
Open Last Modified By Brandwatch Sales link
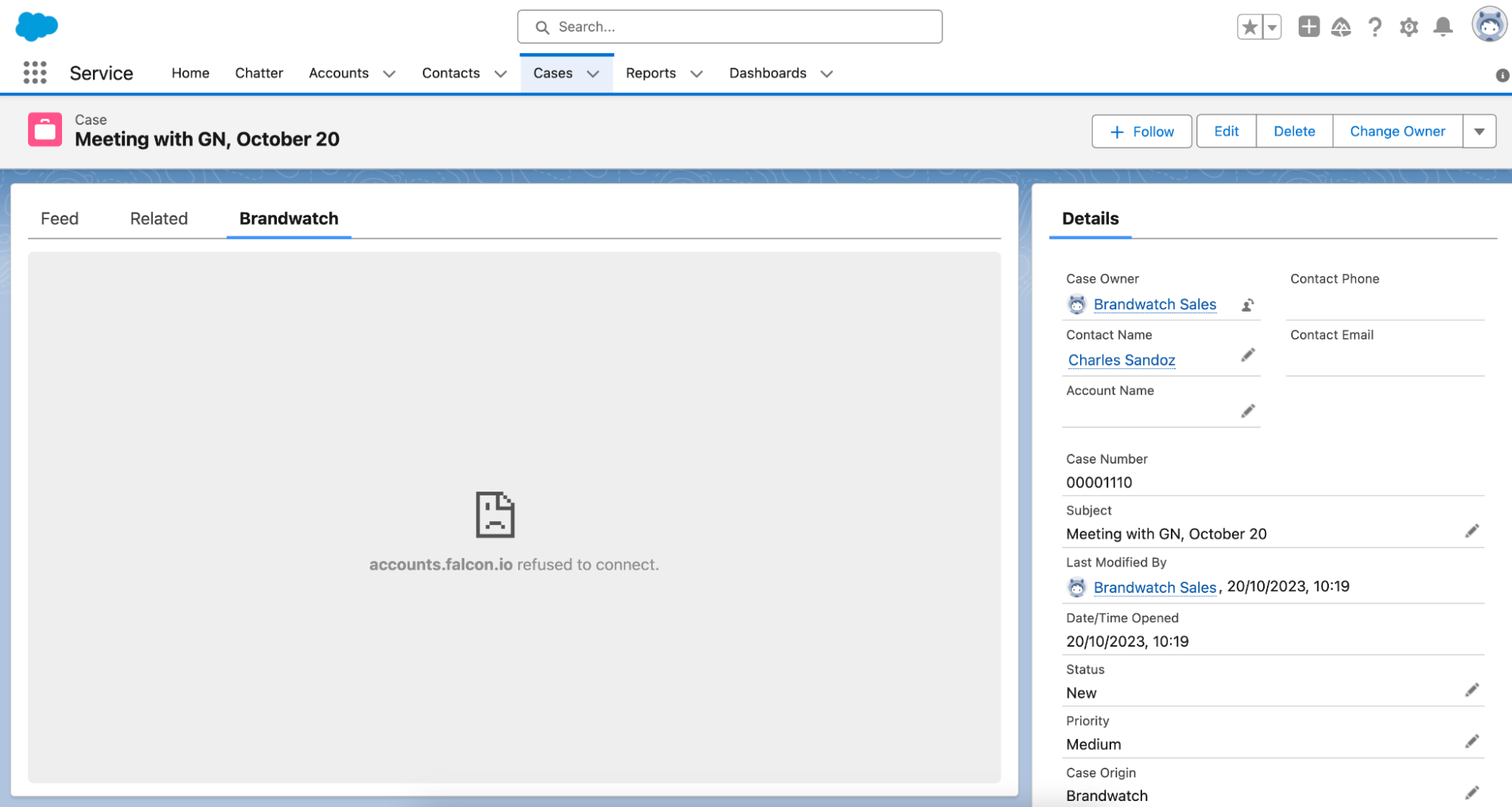click(1155, 587)
